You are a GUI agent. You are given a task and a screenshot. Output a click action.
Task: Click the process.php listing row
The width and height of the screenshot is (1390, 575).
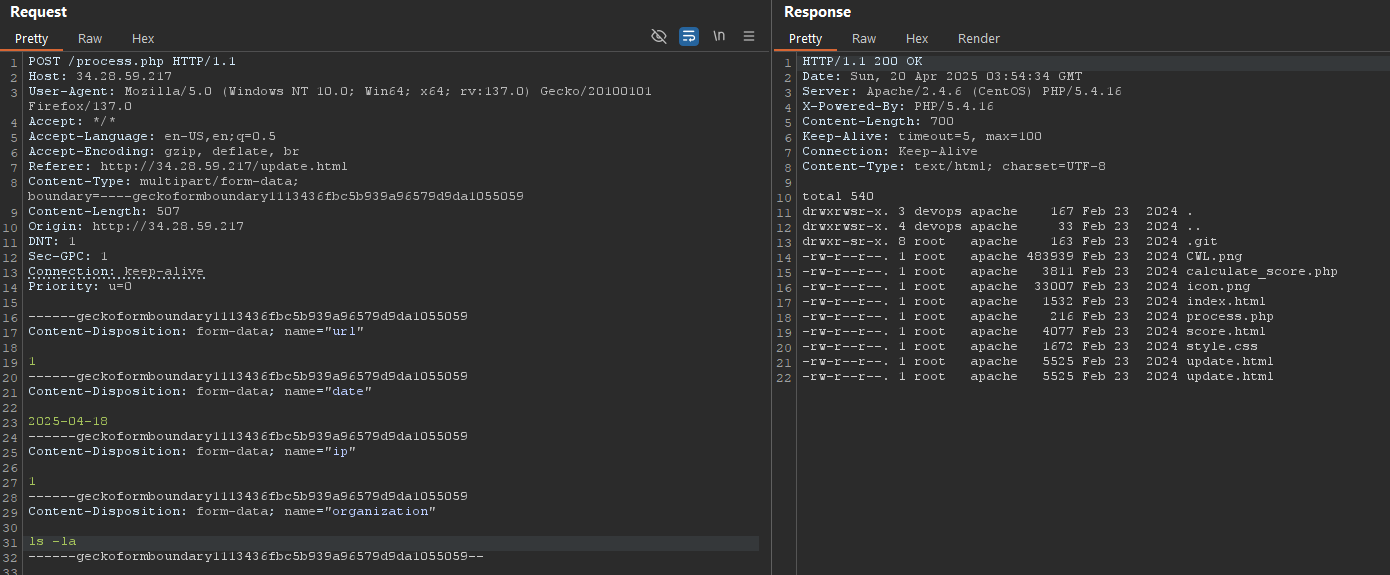click(1038, 316)
